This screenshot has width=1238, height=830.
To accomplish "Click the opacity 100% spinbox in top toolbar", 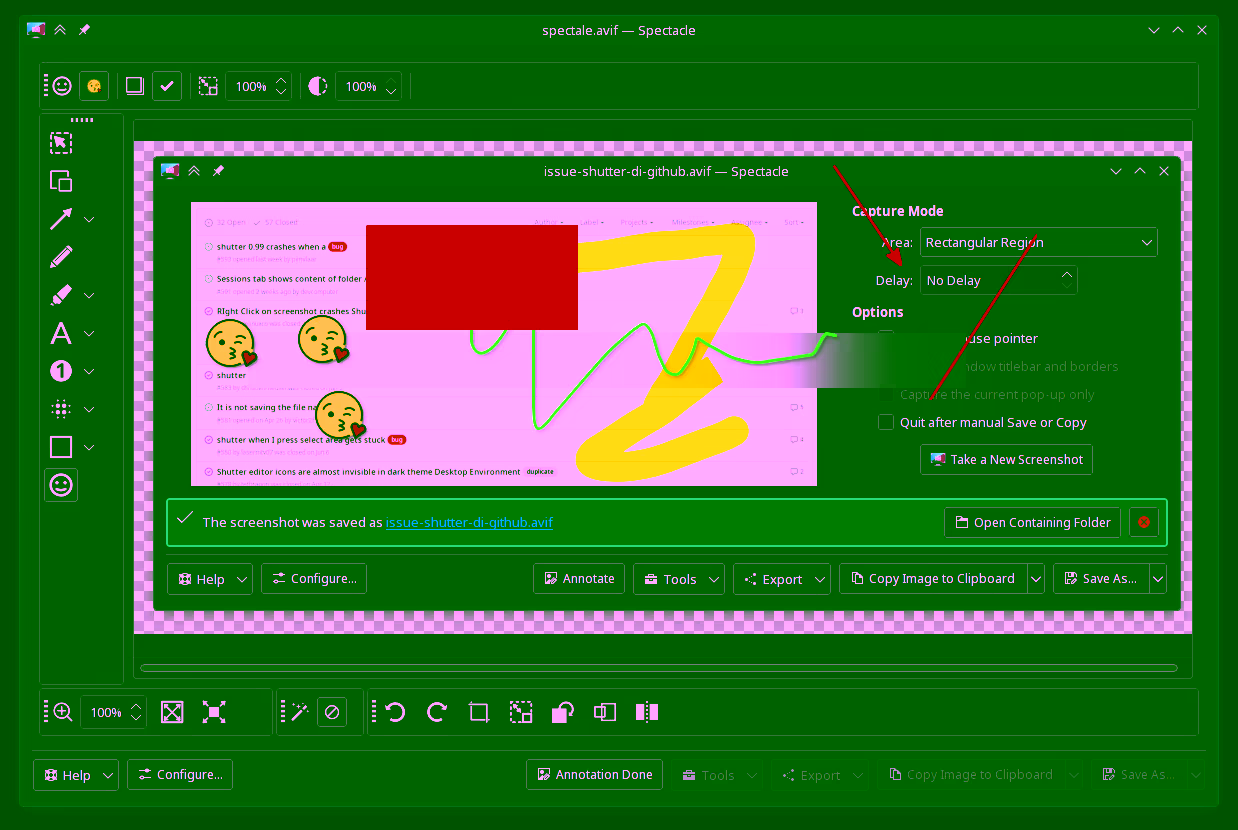I will (x=368, y=87).
